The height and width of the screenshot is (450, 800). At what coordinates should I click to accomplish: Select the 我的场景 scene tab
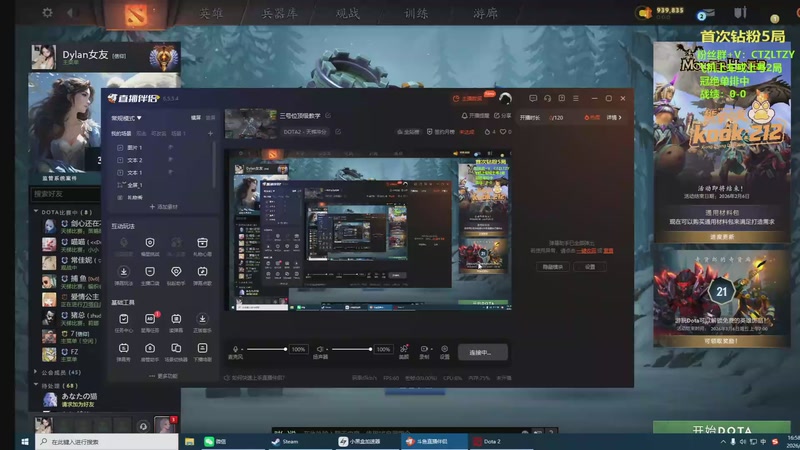(121, 134)
